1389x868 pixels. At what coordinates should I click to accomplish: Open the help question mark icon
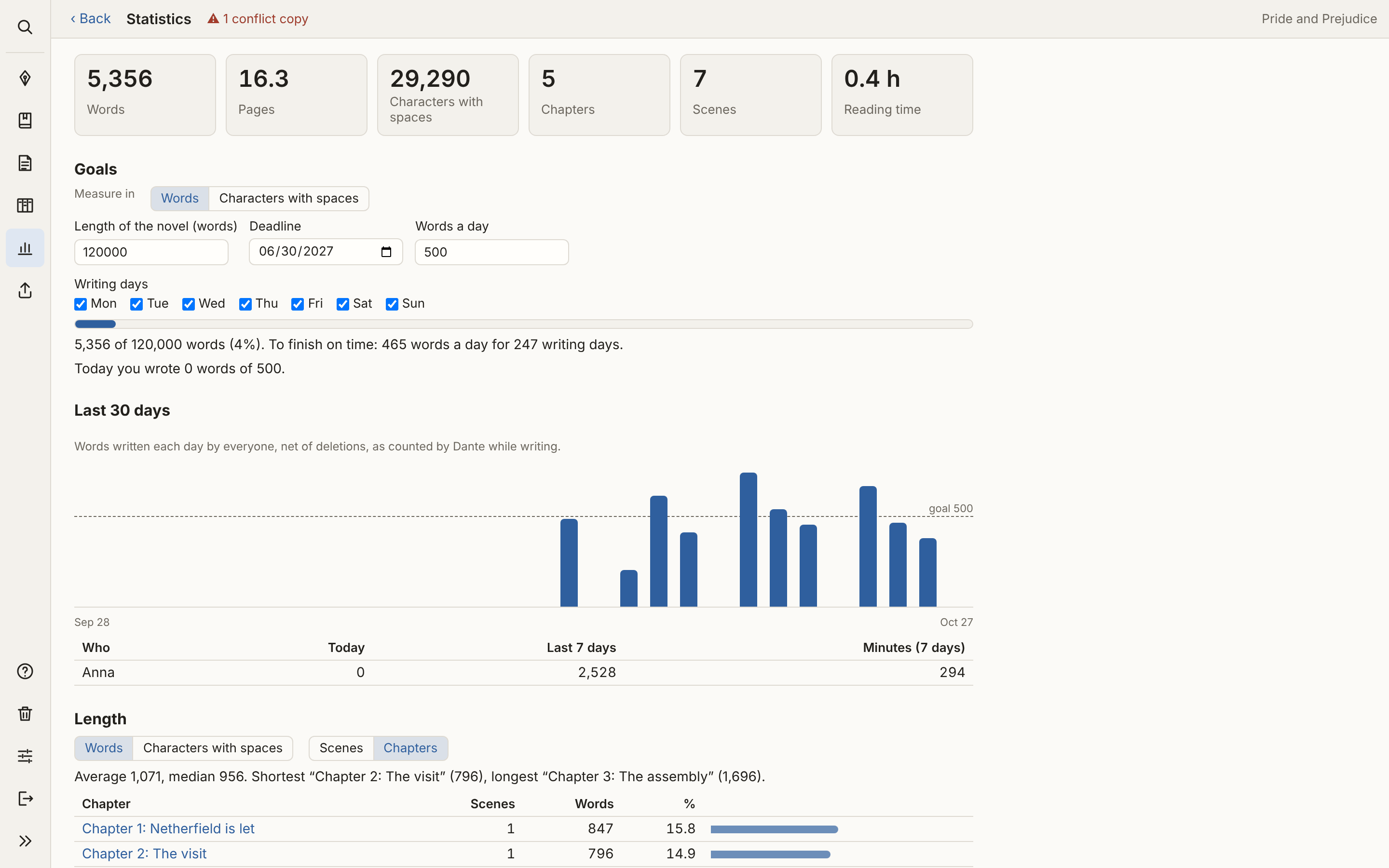click(x=25, y=671)
